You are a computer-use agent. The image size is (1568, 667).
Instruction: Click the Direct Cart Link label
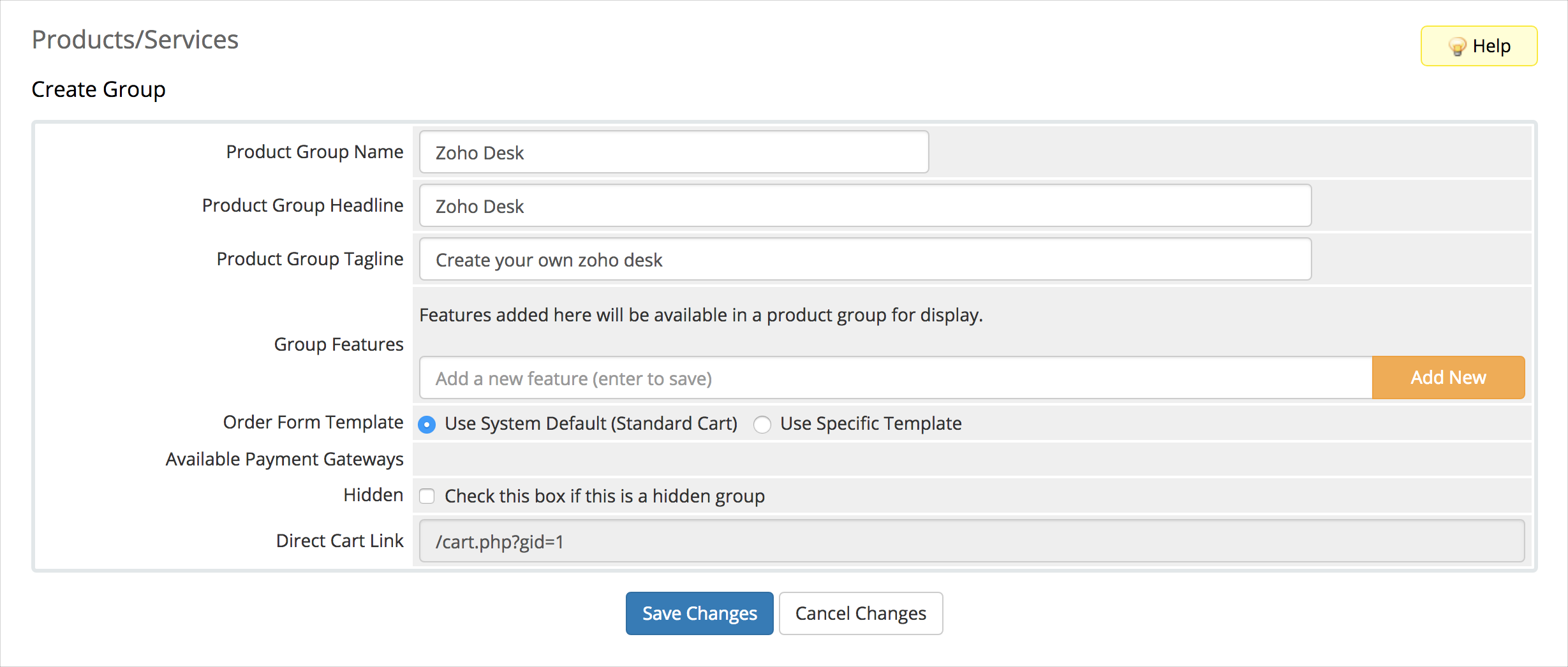339,541
